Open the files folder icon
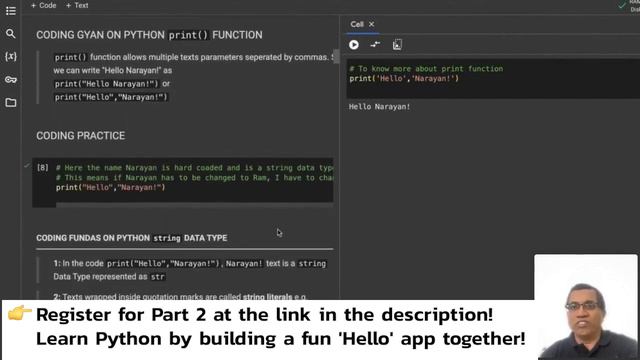 coord(11,102)
